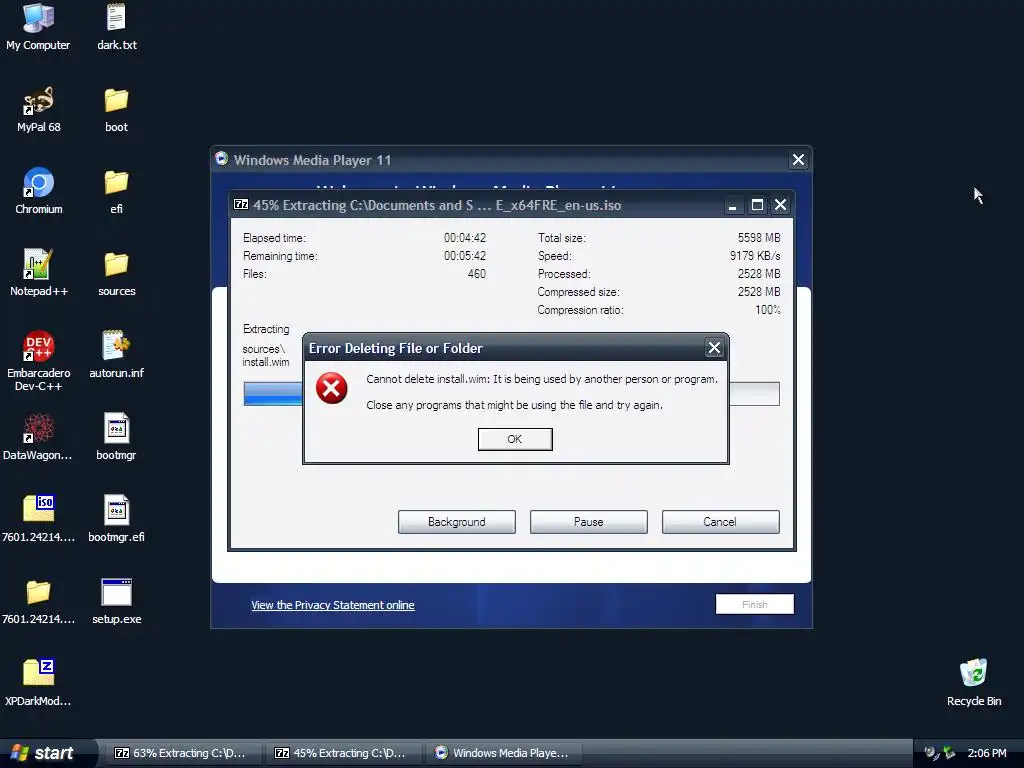Click the 7-Zip icon in extraction title bar
The image size is (1024, 768).
coord(241,204)
